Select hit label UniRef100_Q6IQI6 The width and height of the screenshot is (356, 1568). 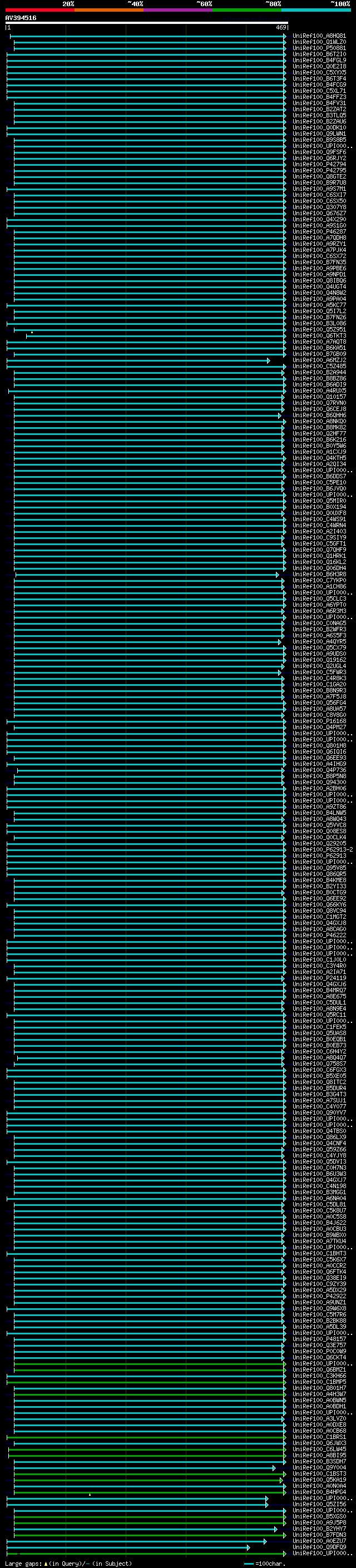pos(319,751)
